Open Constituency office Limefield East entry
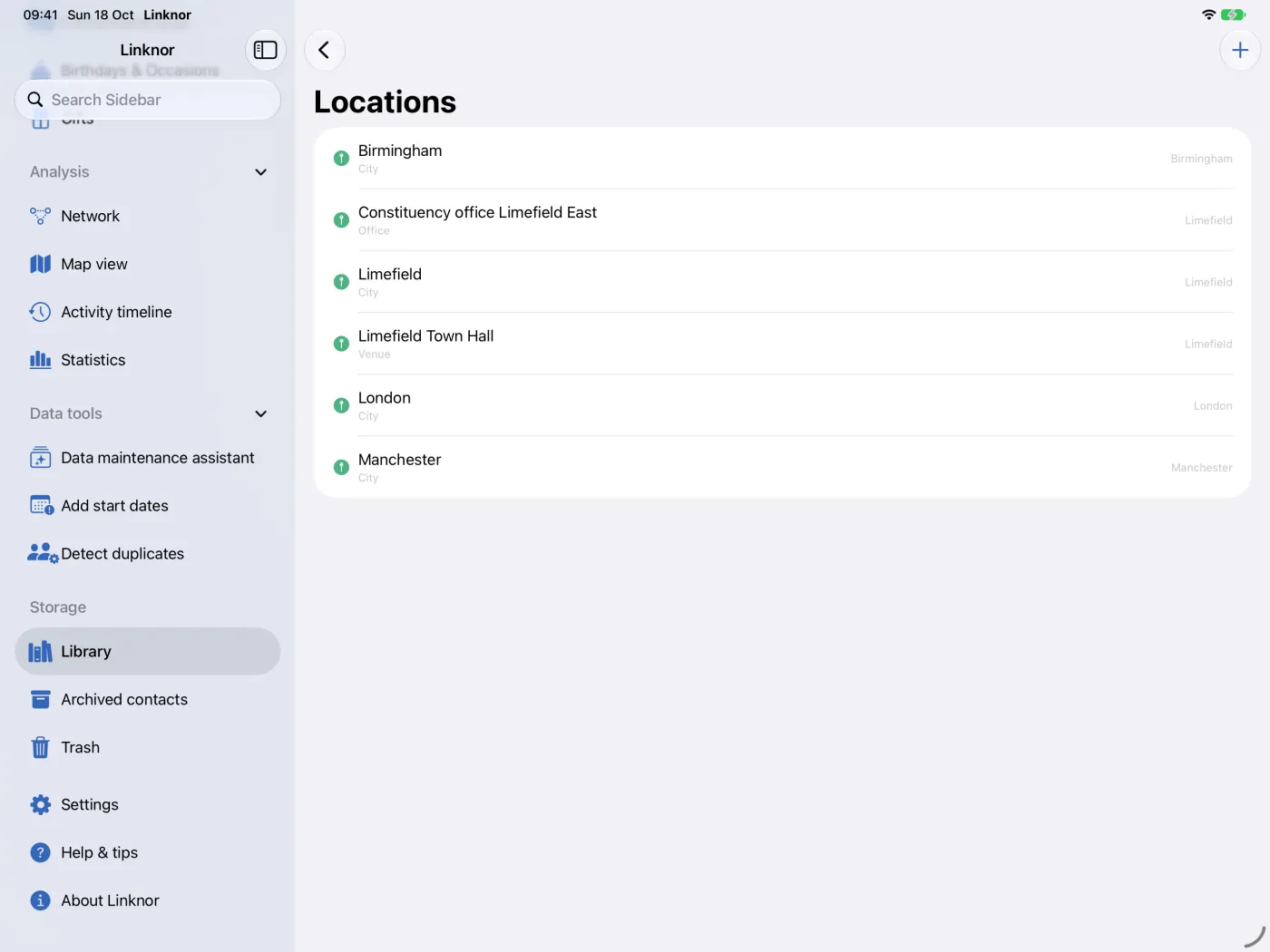Image resolution: width=1270 pixels, height=952 pixels. click(782, 220)
